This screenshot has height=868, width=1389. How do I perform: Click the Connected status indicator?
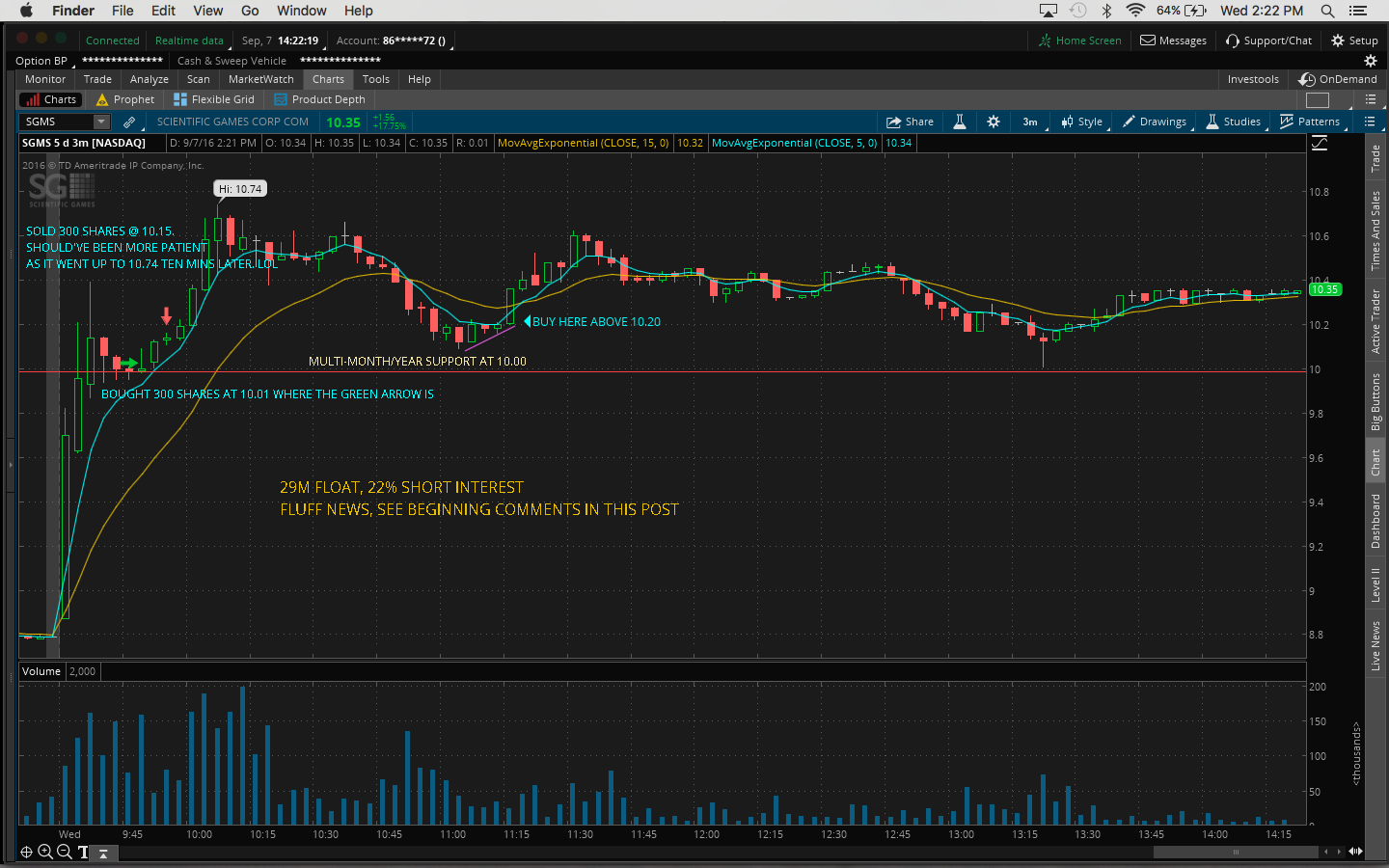pos(113,41)
